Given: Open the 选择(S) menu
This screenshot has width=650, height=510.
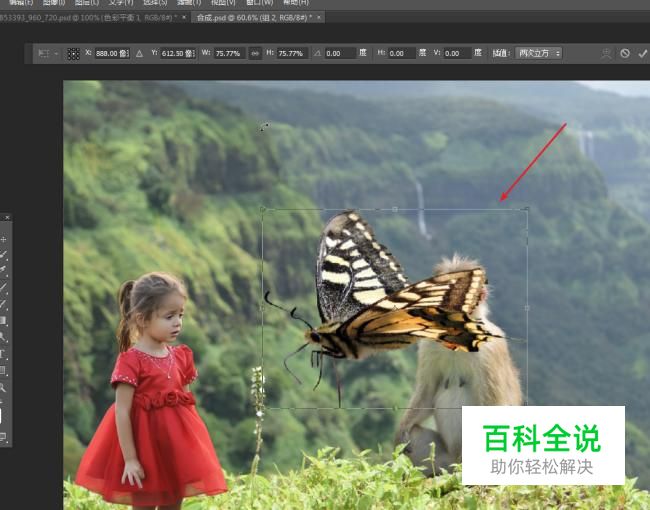Looking at the screenshot, I should [x=155, y=2].
